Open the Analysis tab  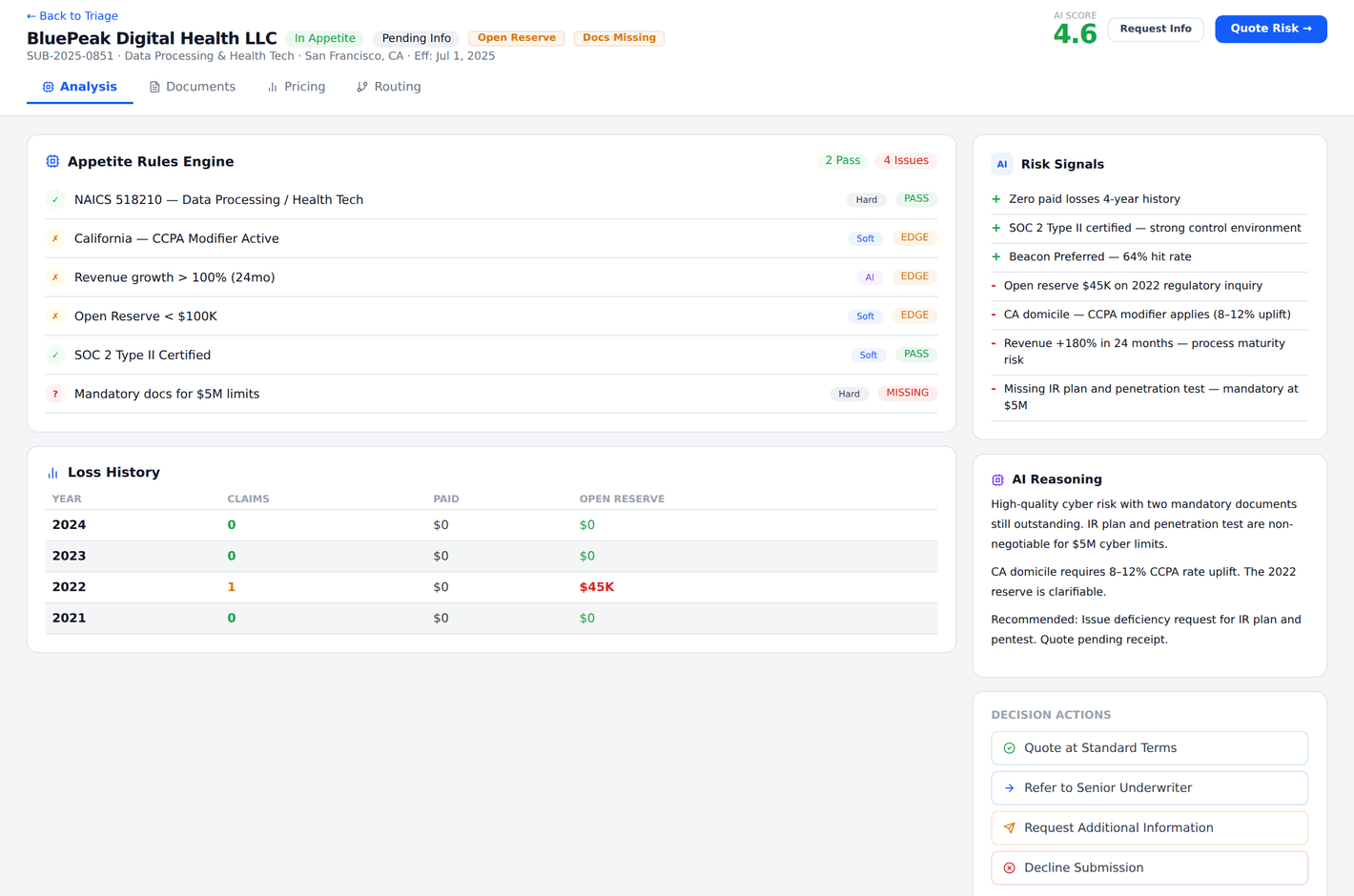pos(80,87)
